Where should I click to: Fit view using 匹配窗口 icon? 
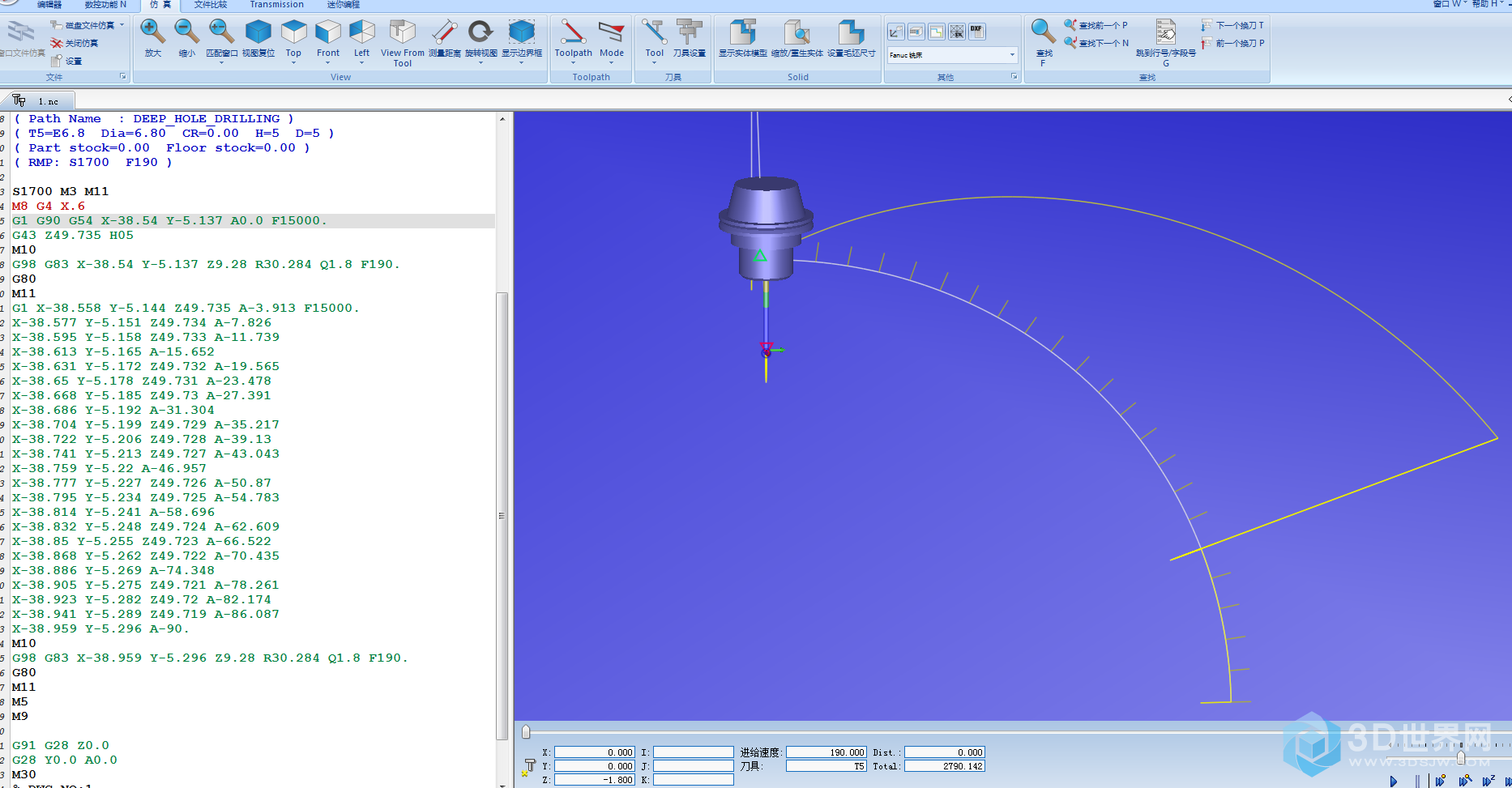click(x=221, y=32)
